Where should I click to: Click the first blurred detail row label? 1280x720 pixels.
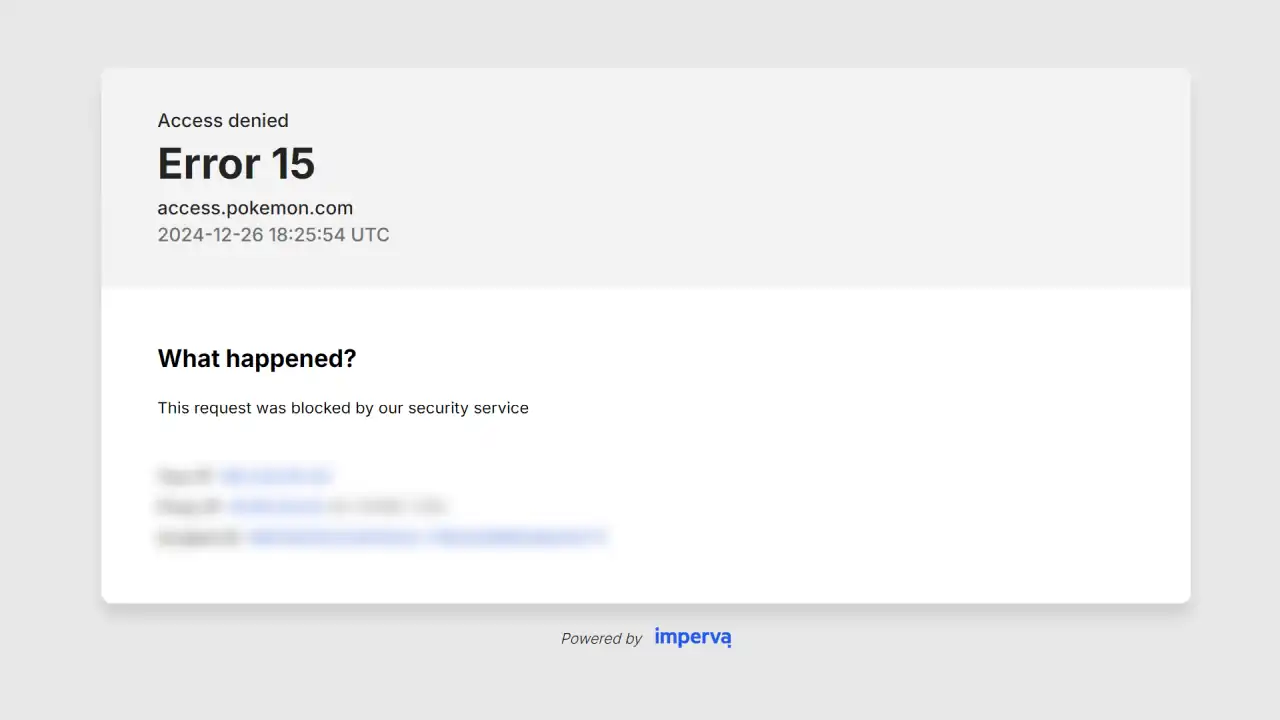pyautogui.click(x=186, y=475)
